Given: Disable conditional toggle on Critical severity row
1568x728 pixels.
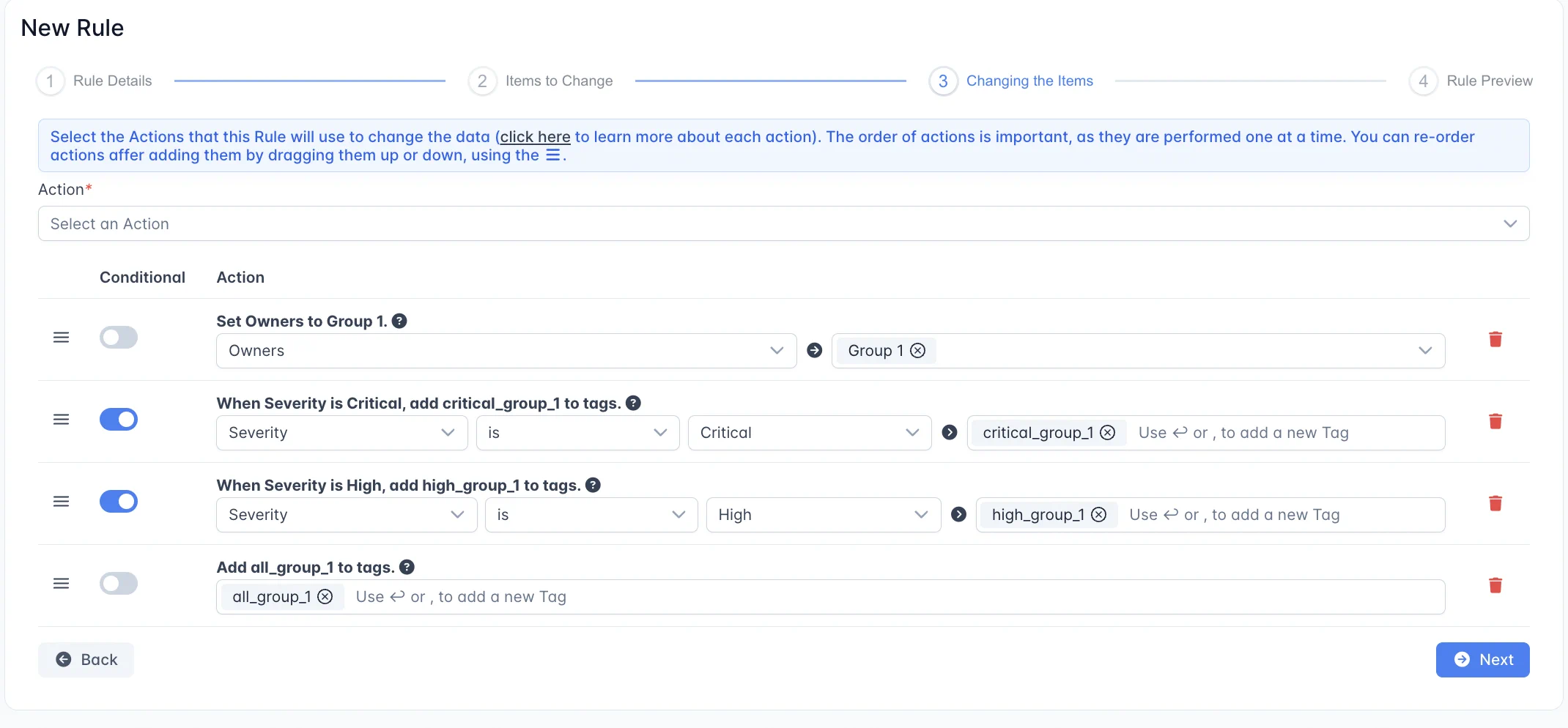Looking at the screenshot, I should 119,420.
